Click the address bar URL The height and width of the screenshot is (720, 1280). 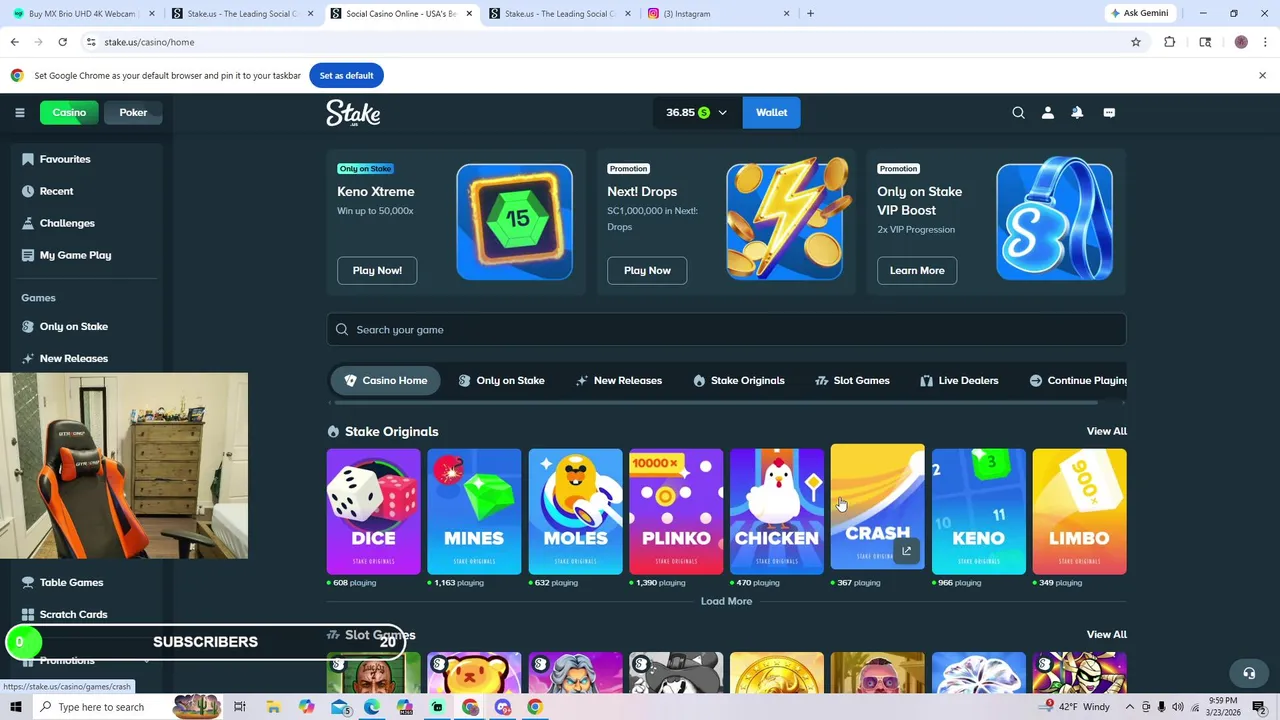[x=149, y=42]
